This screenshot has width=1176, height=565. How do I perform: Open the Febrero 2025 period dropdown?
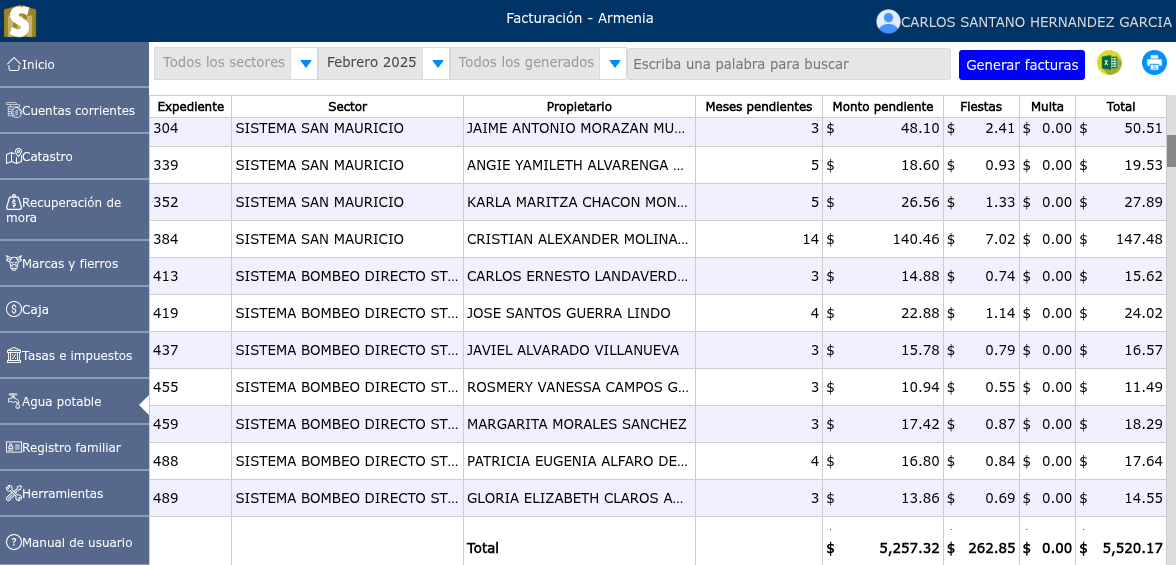click(437, 64)
